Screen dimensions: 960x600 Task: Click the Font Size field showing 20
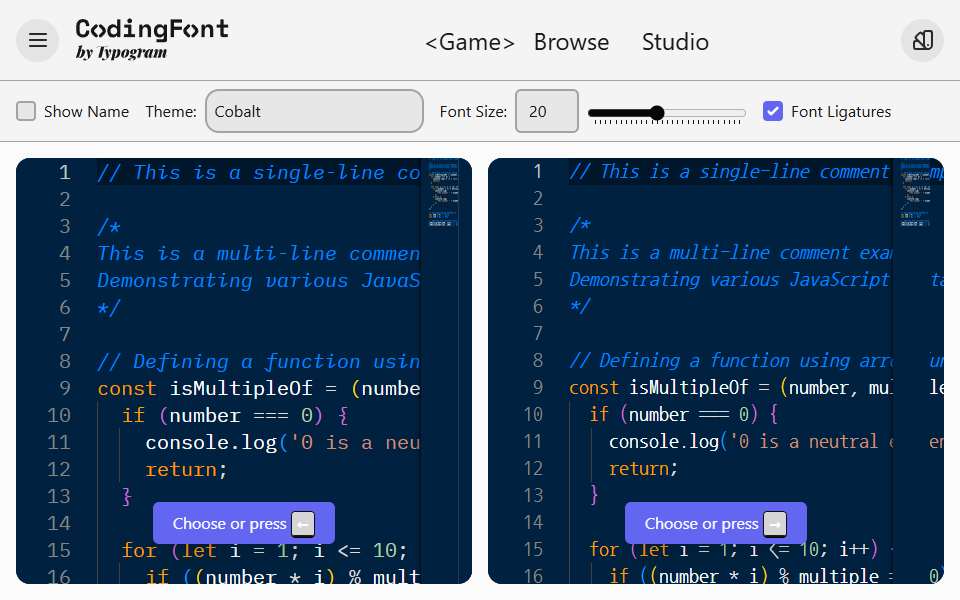pos(547,111)
